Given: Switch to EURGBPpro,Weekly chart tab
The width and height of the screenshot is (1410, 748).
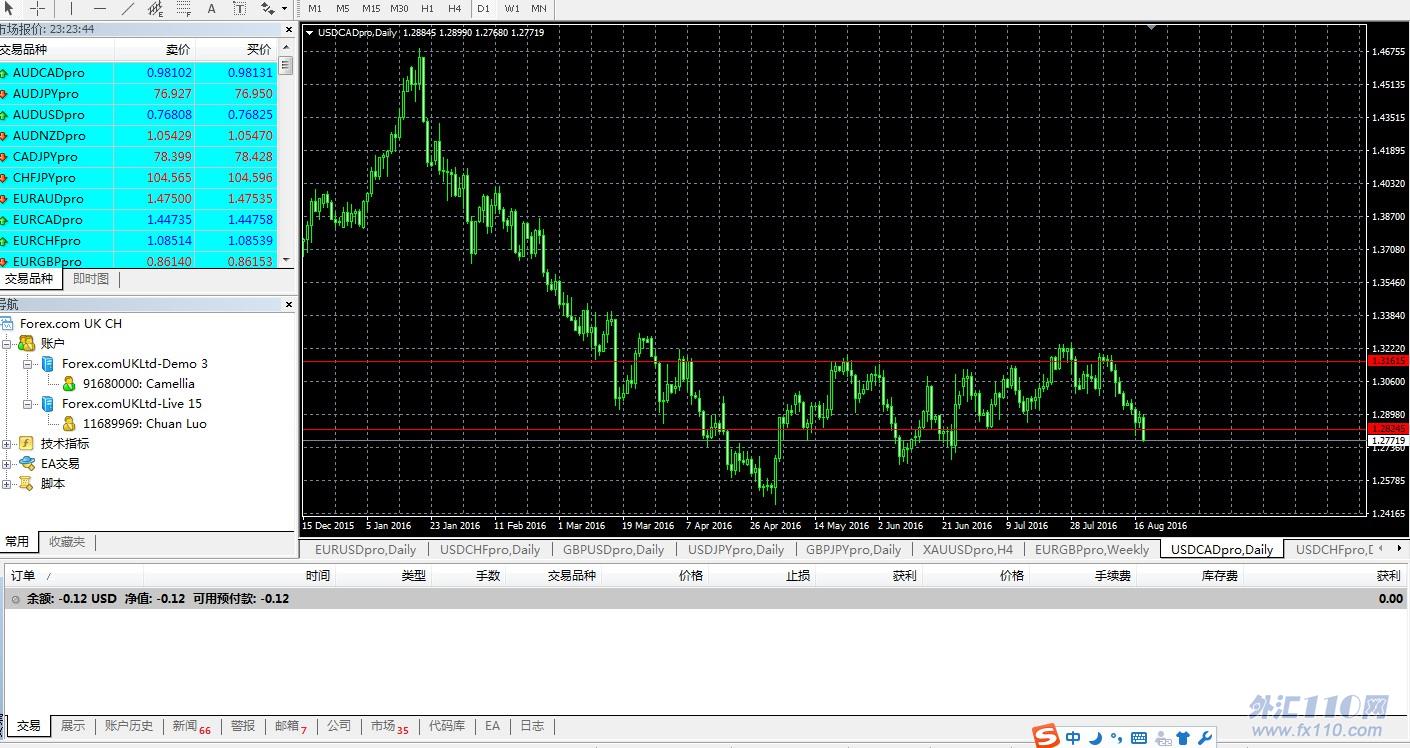Looking at the screenshot, I should (x=1092, y=549).
